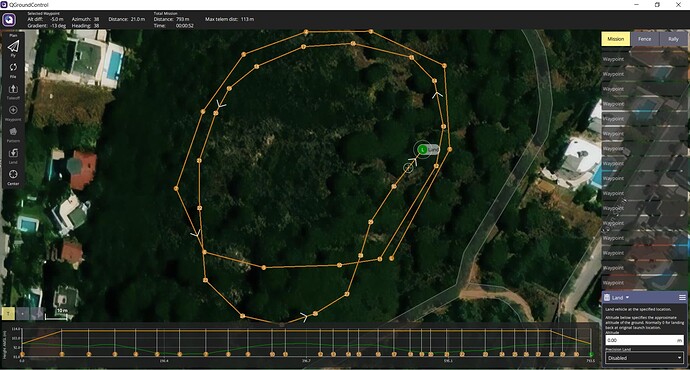Toggle the second gray map view button
Screen dimensions: 690x370
[x=23, y=313]
